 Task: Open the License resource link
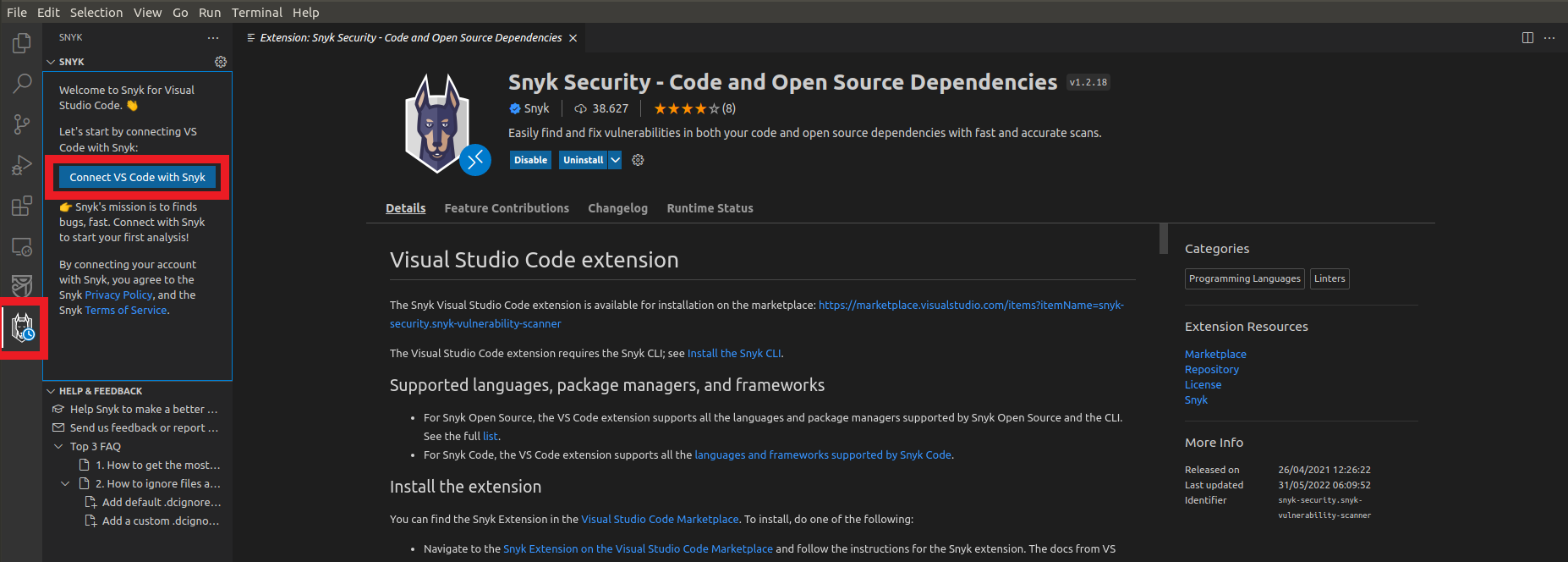tap(1203, 384)
